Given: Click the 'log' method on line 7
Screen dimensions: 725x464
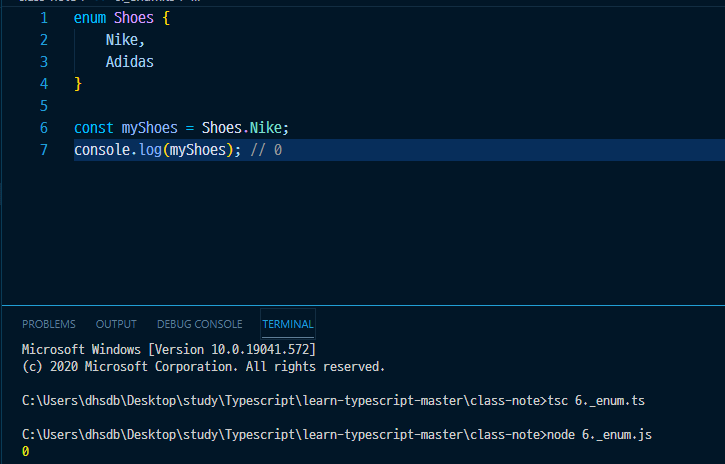Looking at the screenshot, I should tap(150, 150).
